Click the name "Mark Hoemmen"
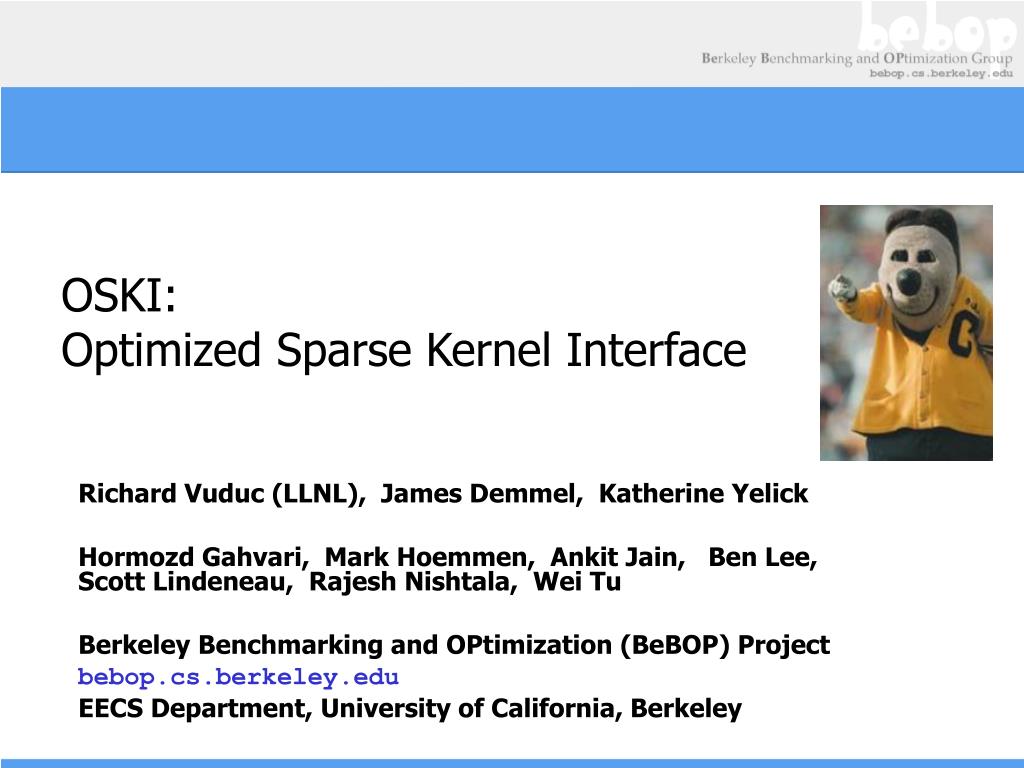1024x768 pixels. click(x=427, y=557)
